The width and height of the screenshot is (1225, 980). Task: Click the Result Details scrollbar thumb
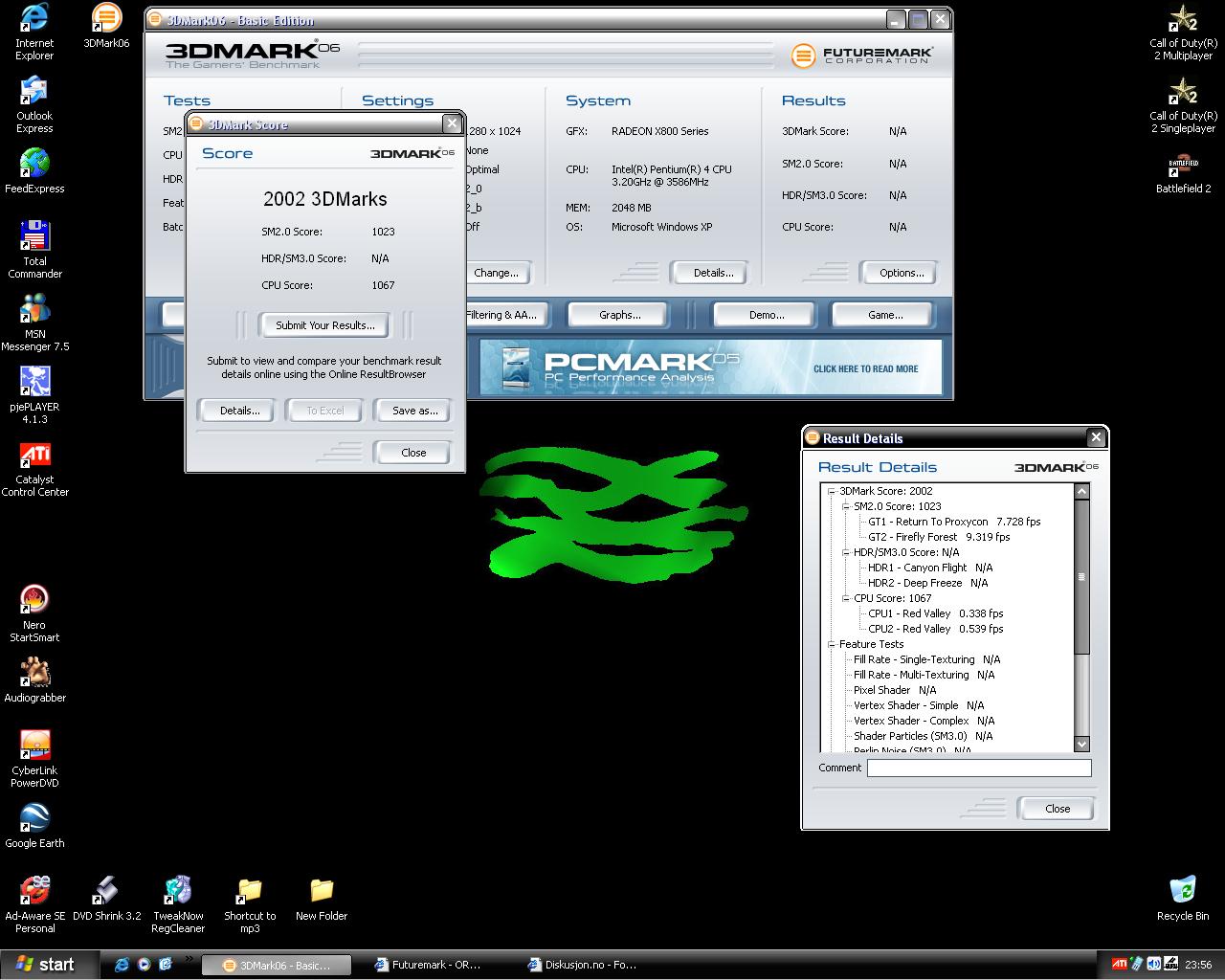[x=1082, y=577]
